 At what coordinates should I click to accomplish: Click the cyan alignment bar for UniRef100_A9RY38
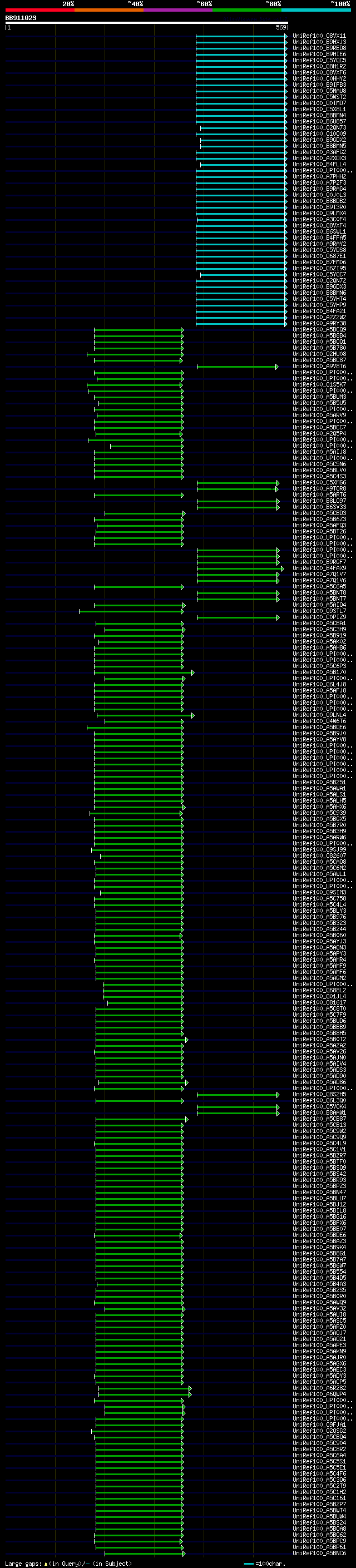pos(241,324)
